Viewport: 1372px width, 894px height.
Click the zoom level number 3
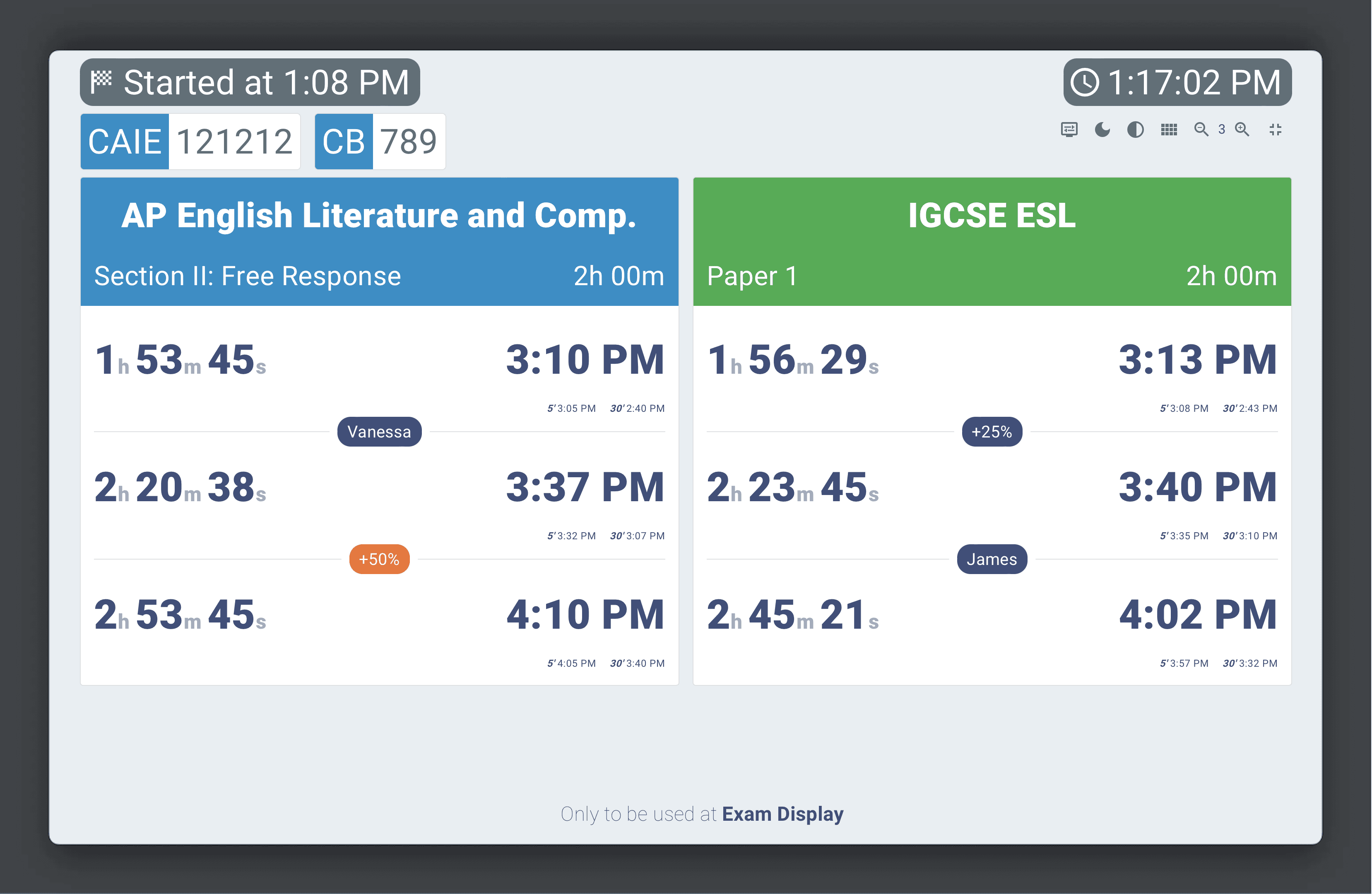pyautogui.click(x=1222, y=130)
